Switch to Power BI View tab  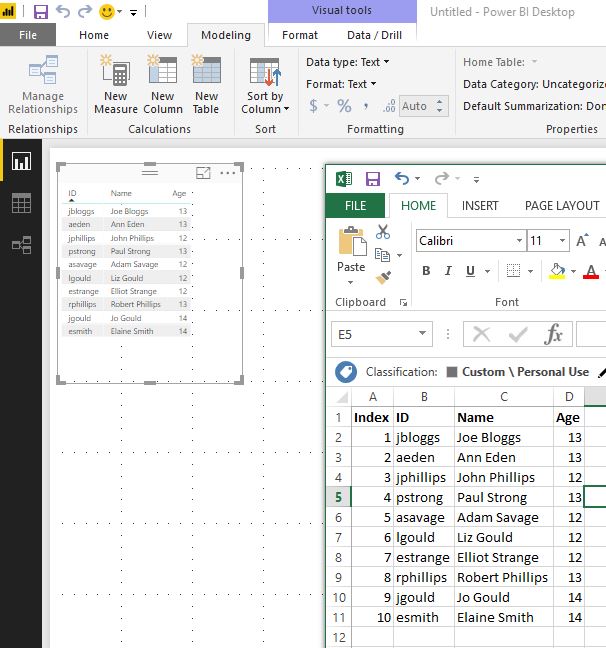[x=159, y=35]
